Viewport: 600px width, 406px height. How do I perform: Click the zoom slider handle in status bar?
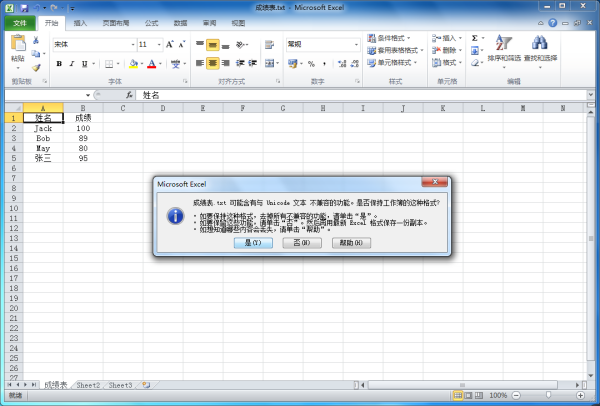(548, 395)
